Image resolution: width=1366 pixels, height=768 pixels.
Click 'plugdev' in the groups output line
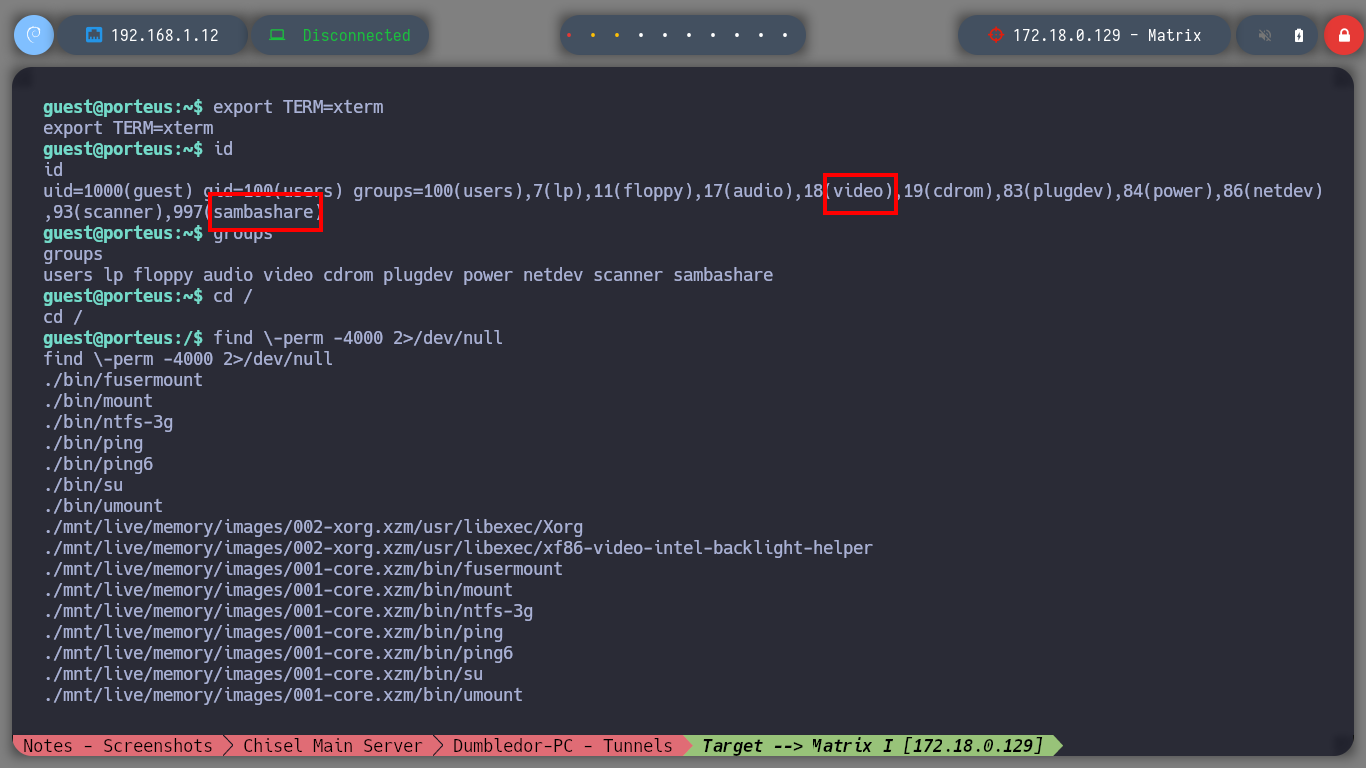point(418,275)
